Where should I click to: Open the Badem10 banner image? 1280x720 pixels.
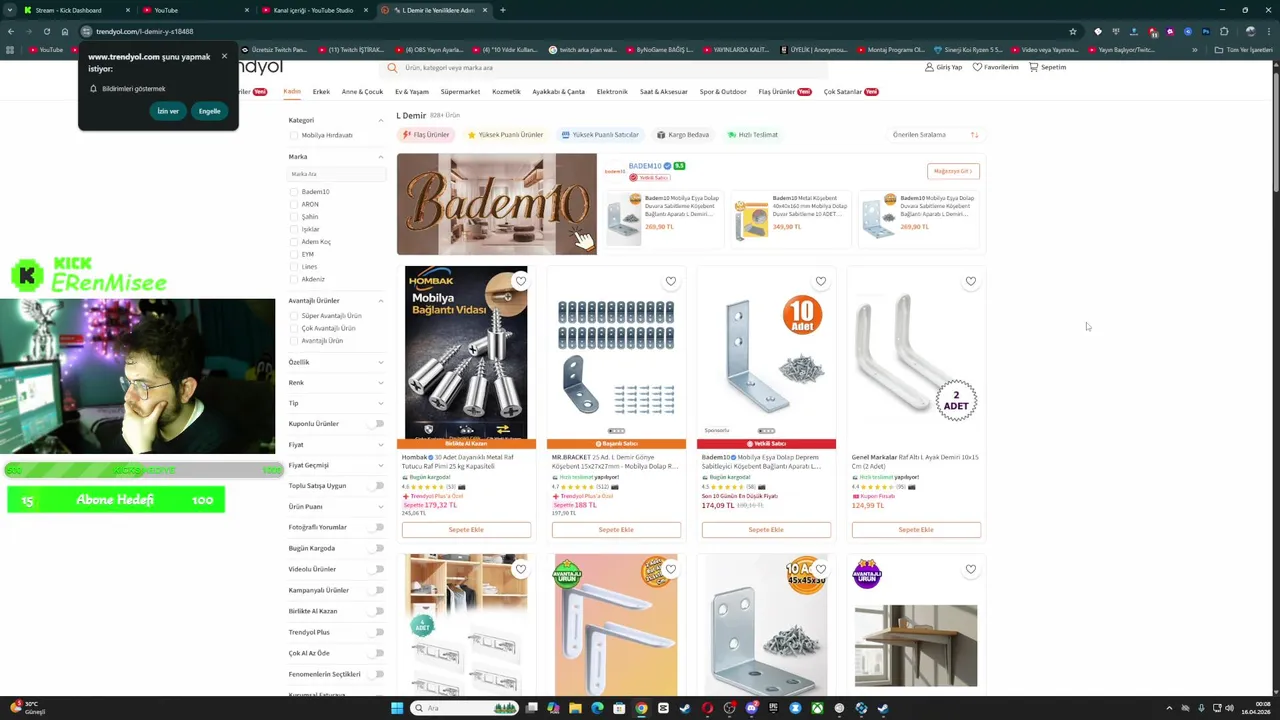point(497,204)
